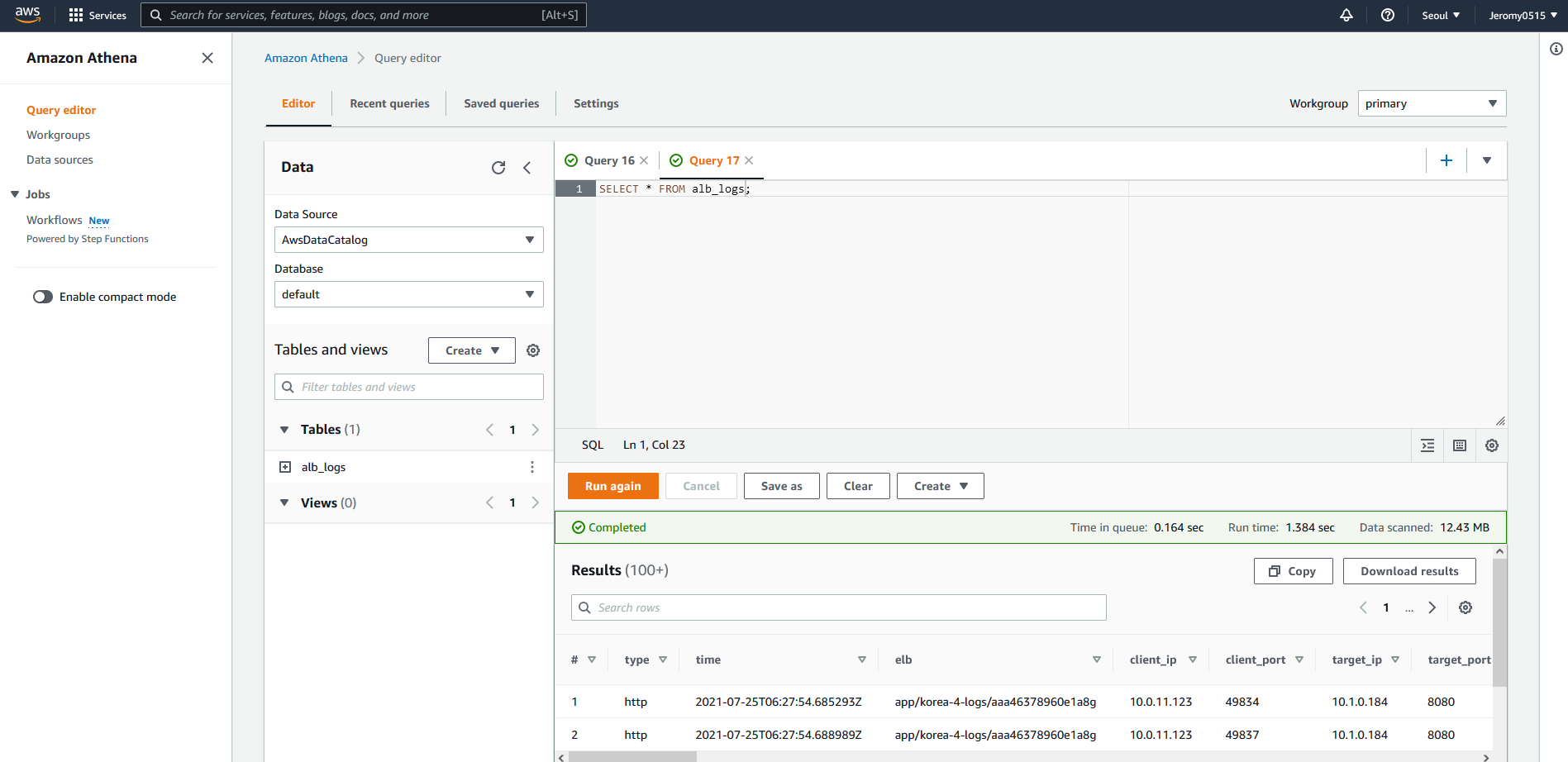Go to previous results page
This screenshot has height=762, width=1568.
[x=1363, y=607]
